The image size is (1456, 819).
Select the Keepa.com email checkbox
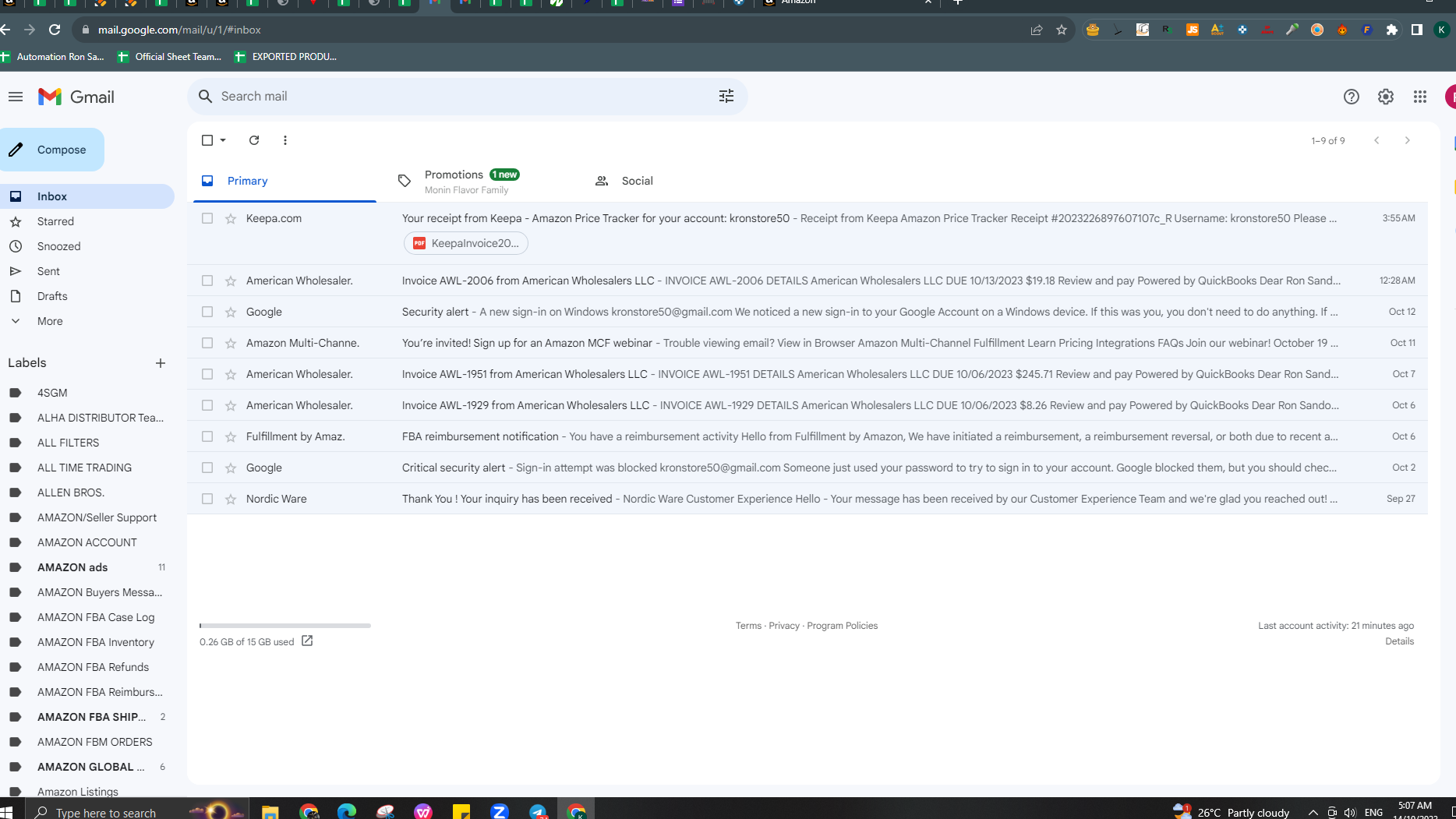(207, 218)
